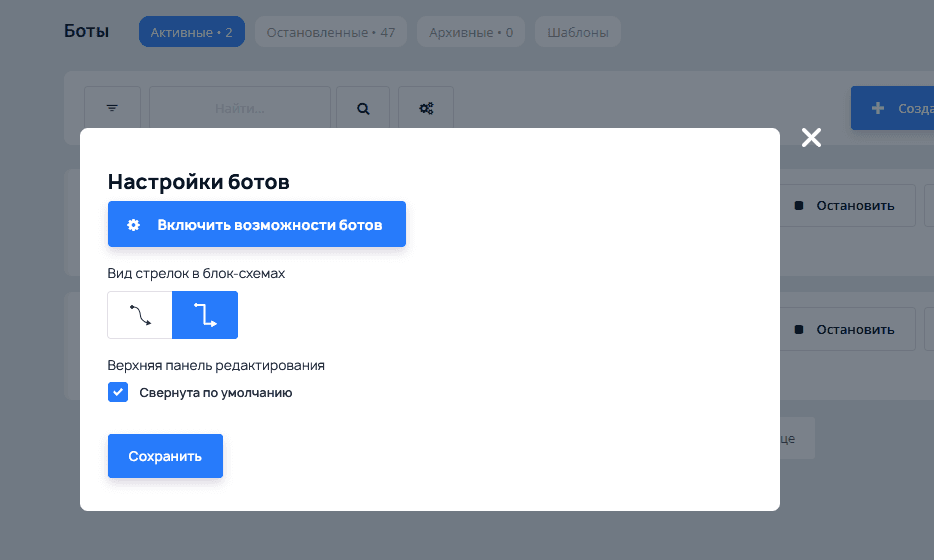Open the bot list filter icon
Image resolution: width=934 pixels, height=560 pixels.
[112, 108]
